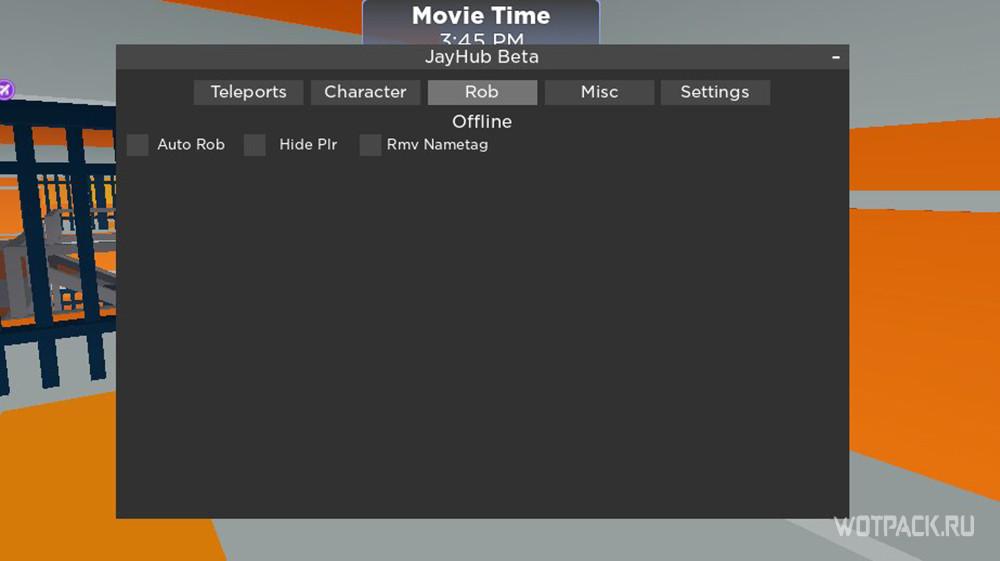Image resolution: width=1000 pixels, height=561 pixels.
Task: Click the Hide Plr label text
Action: (308, 145)
